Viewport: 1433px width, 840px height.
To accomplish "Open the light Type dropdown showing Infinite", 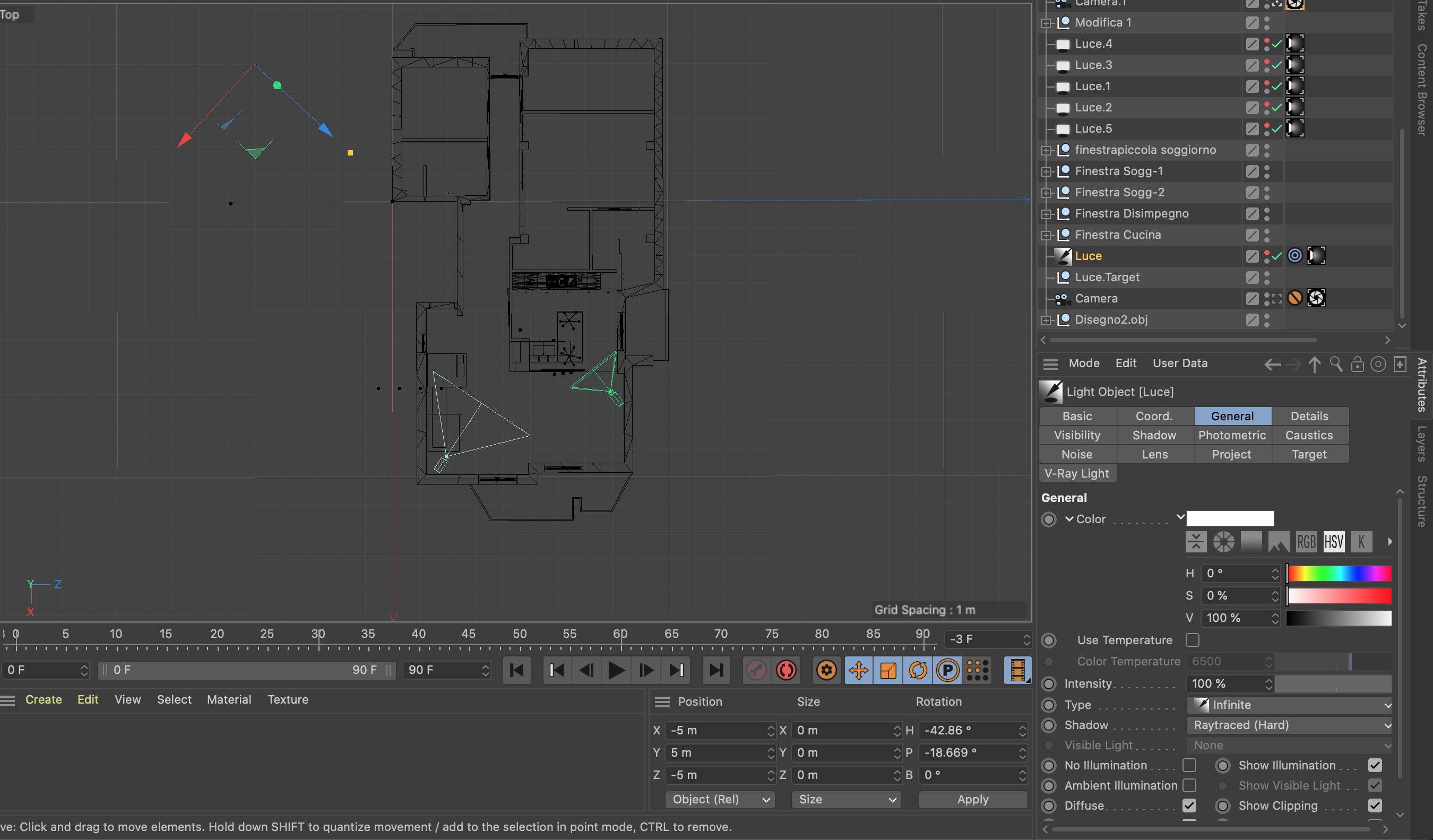I will pyautogui.click(x=1289, y=705).
